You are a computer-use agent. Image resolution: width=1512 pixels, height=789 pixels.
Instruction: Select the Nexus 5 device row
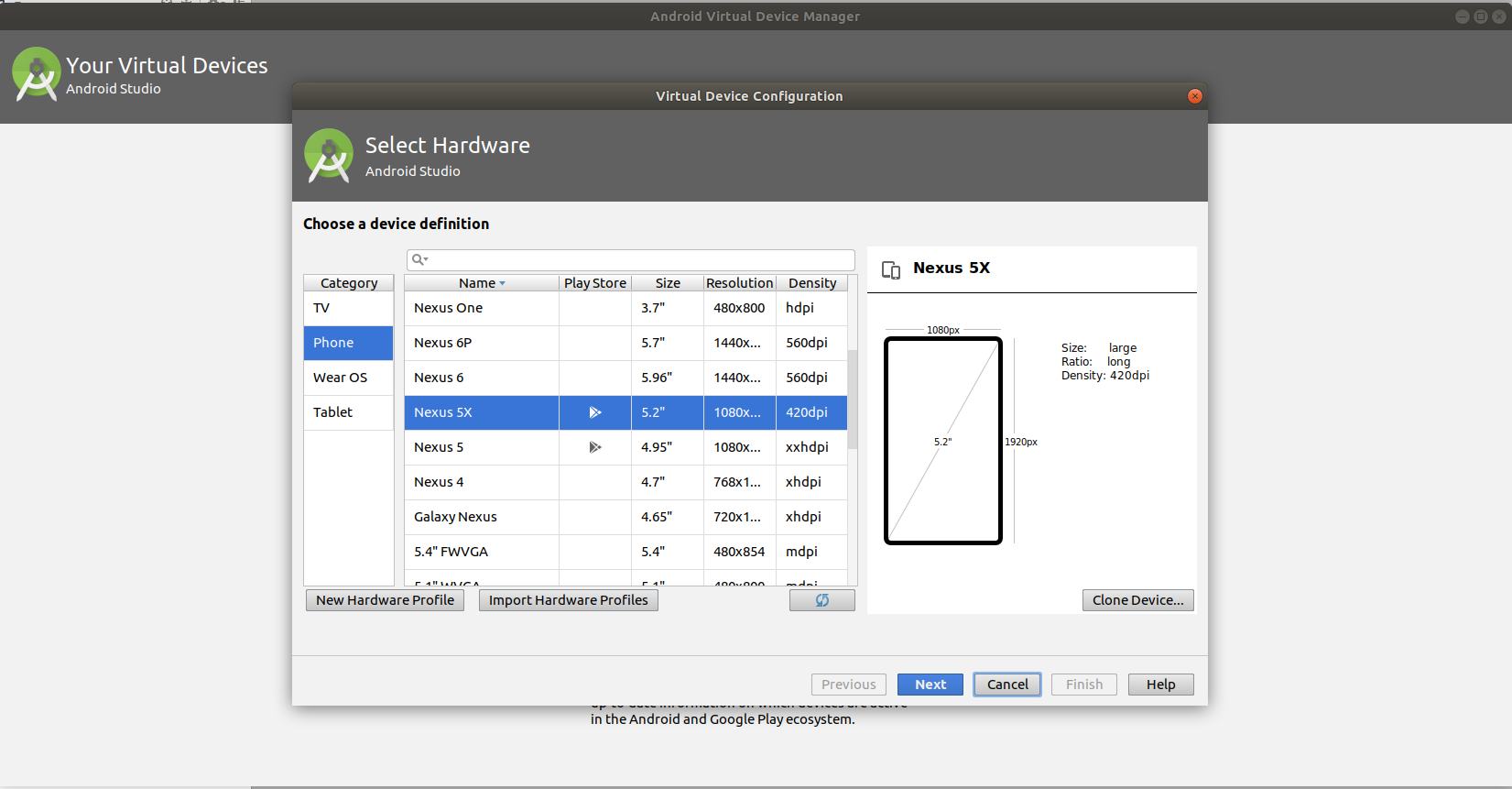click(625, 447)
